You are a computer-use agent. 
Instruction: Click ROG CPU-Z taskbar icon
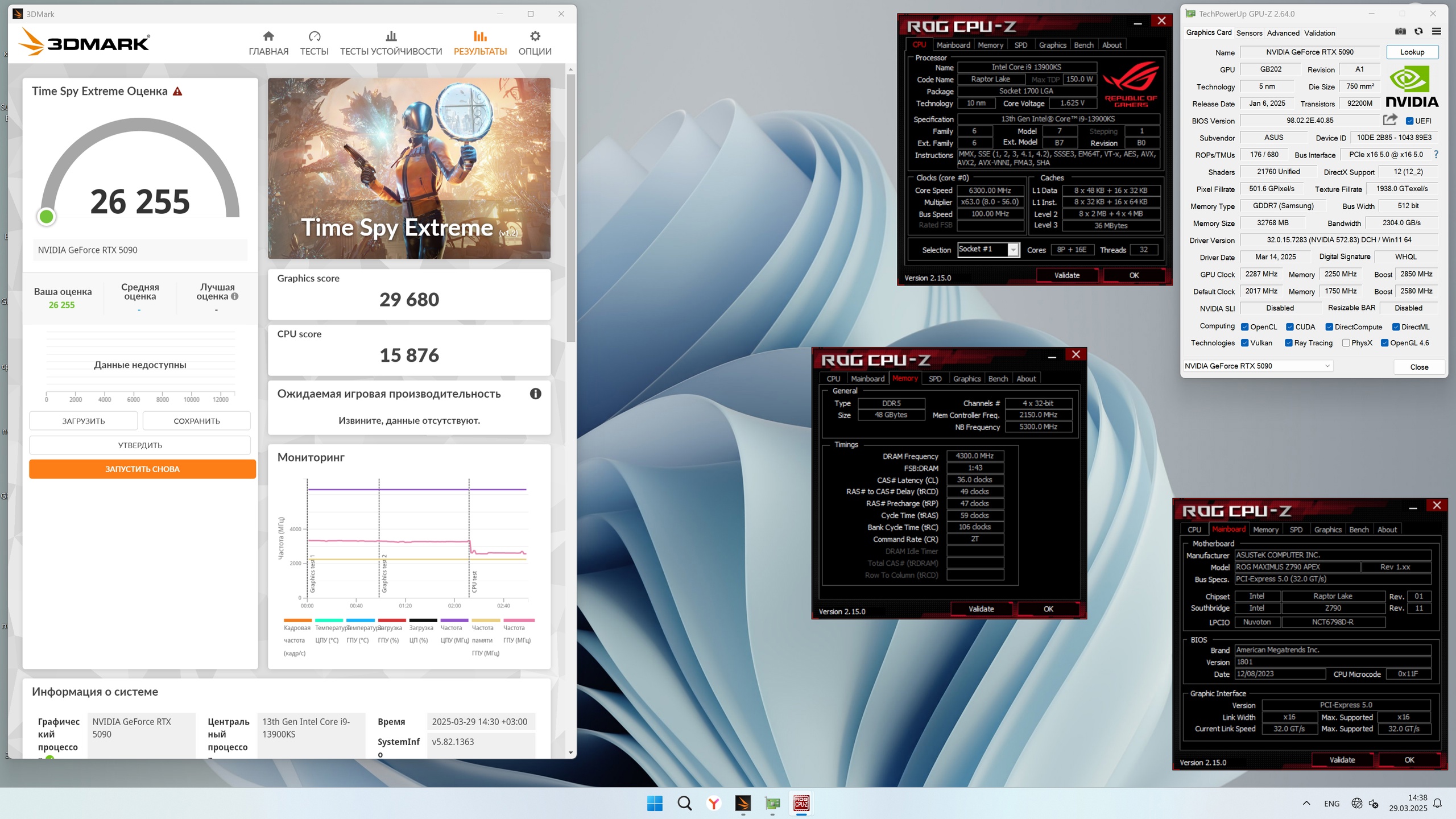click(801, 803)
